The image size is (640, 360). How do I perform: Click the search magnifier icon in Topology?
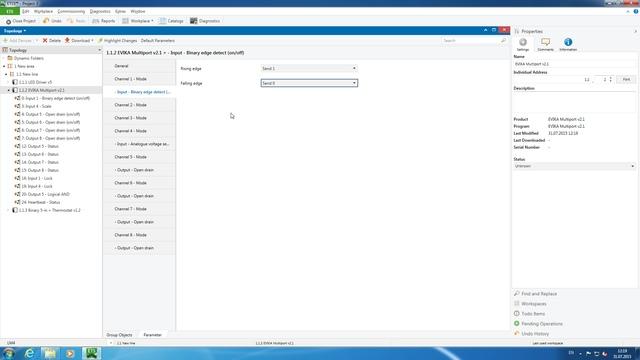point(503,40)
